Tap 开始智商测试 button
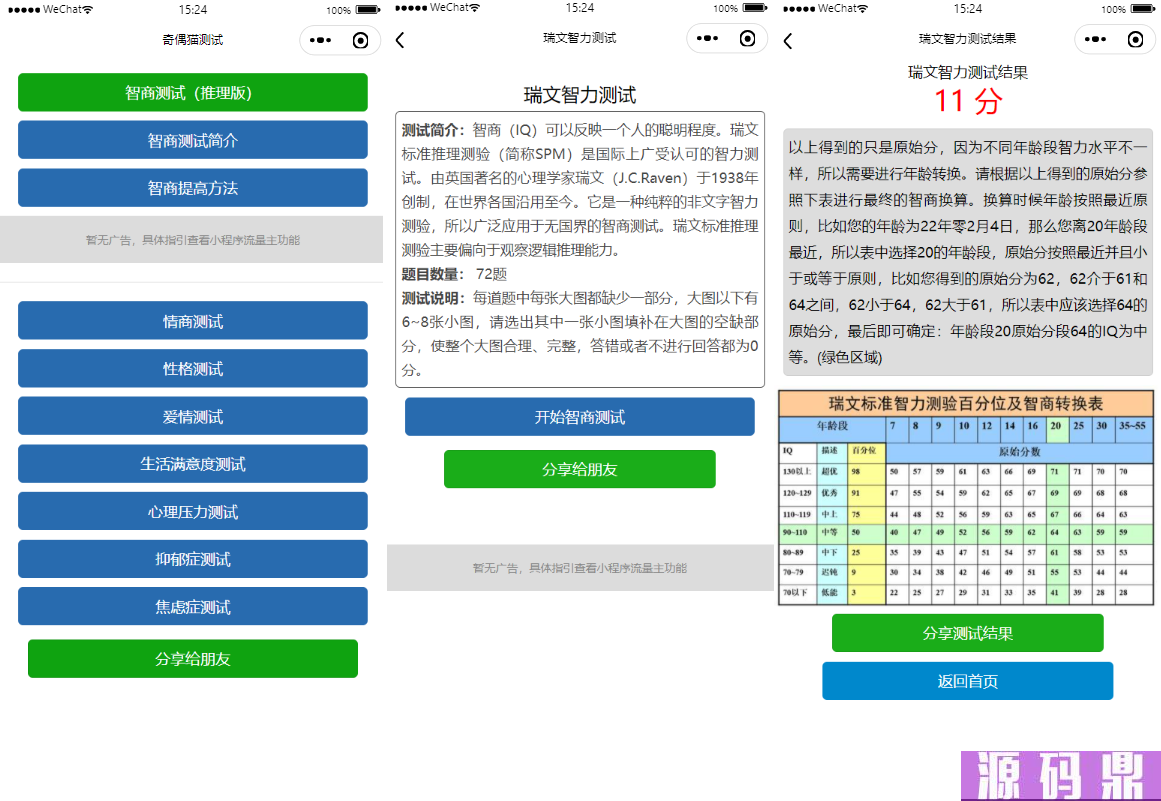Image resolution: width=1161 pixels, height=801 pixels. tap(580, 417)
